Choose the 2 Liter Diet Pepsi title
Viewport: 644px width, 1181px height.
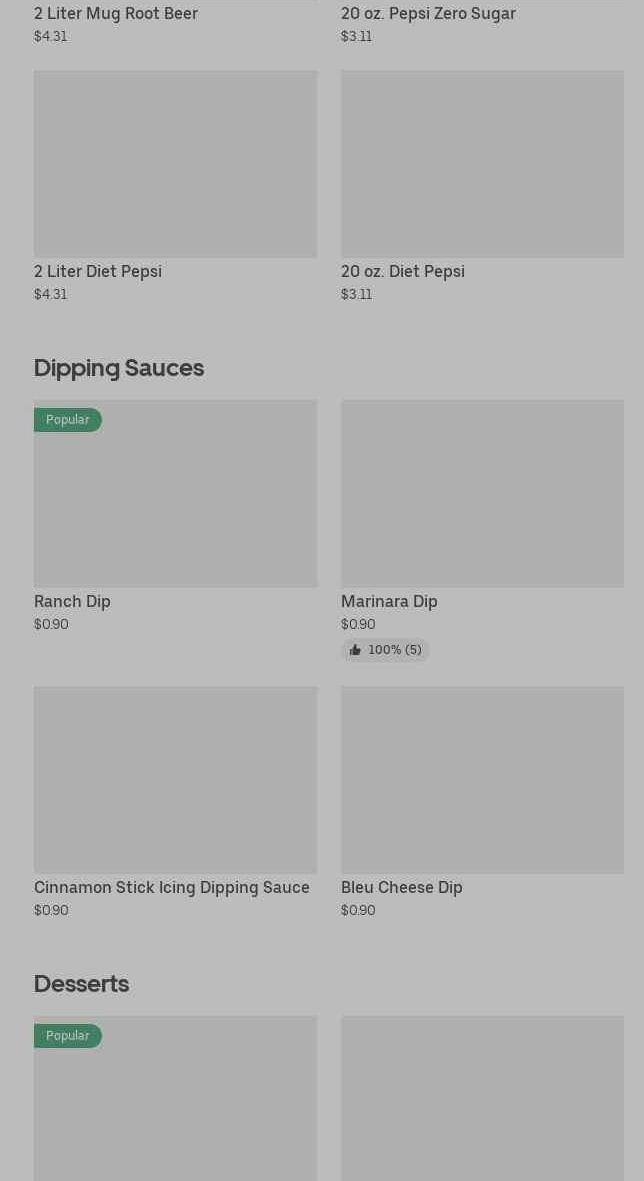coord(98,272)
